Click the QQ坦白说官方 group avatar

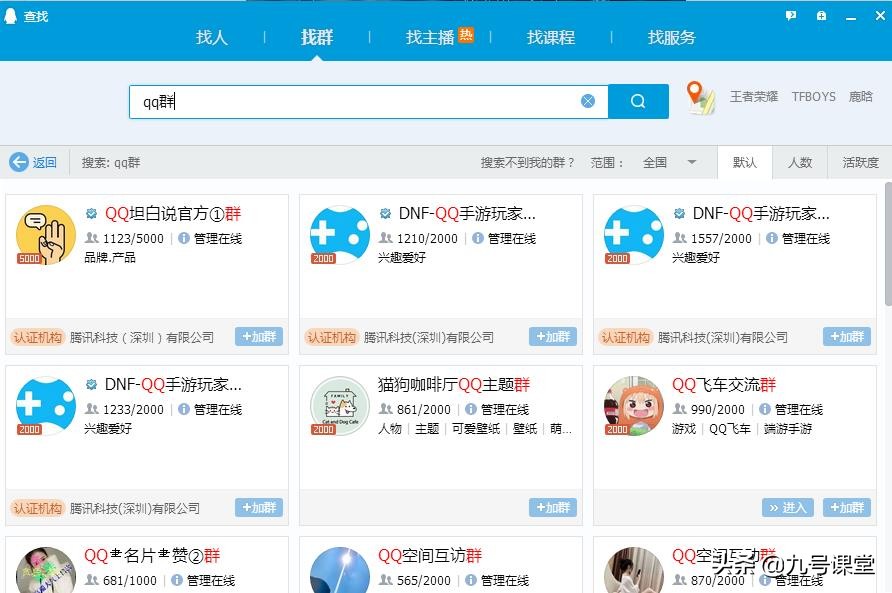[x=46, y=235]
